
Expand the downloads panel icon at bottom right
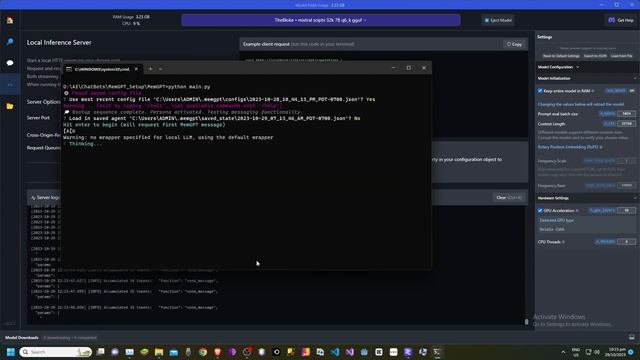[631, 337]
